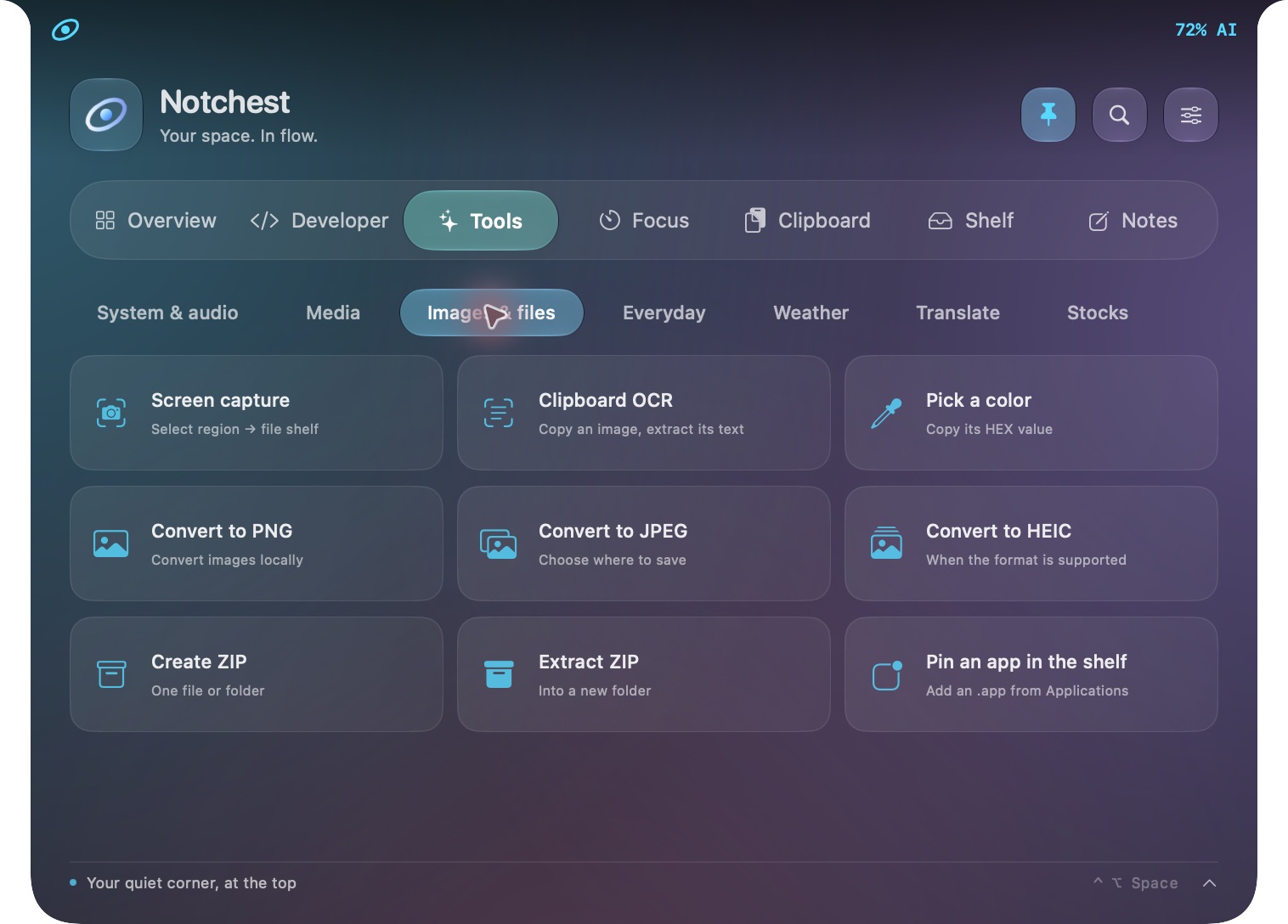Click the Extract ZIP filled archive icon
The height and width of the screenshot is (924, 1288).
pyautogui.click(x=499, y=674)
